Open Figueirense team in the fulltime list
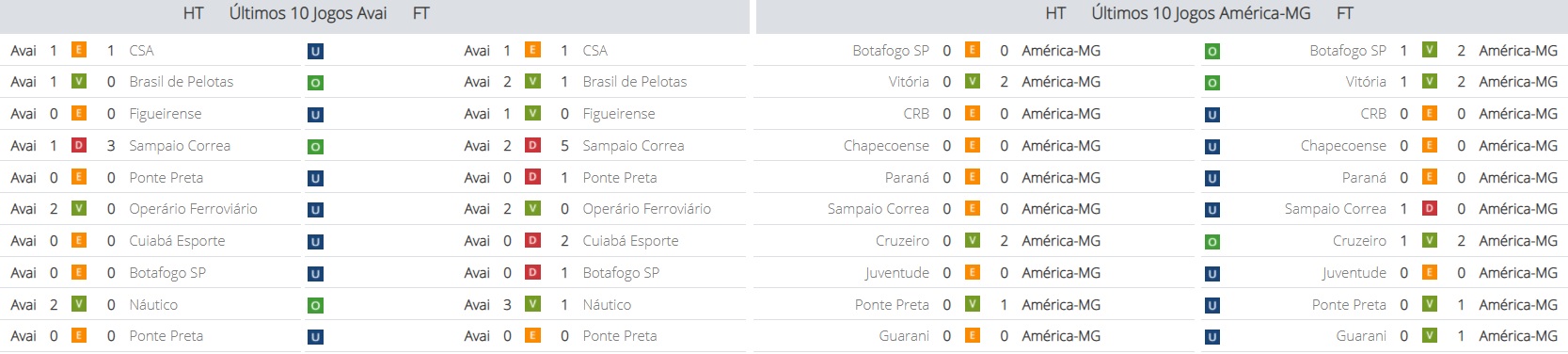 (619, 114)
